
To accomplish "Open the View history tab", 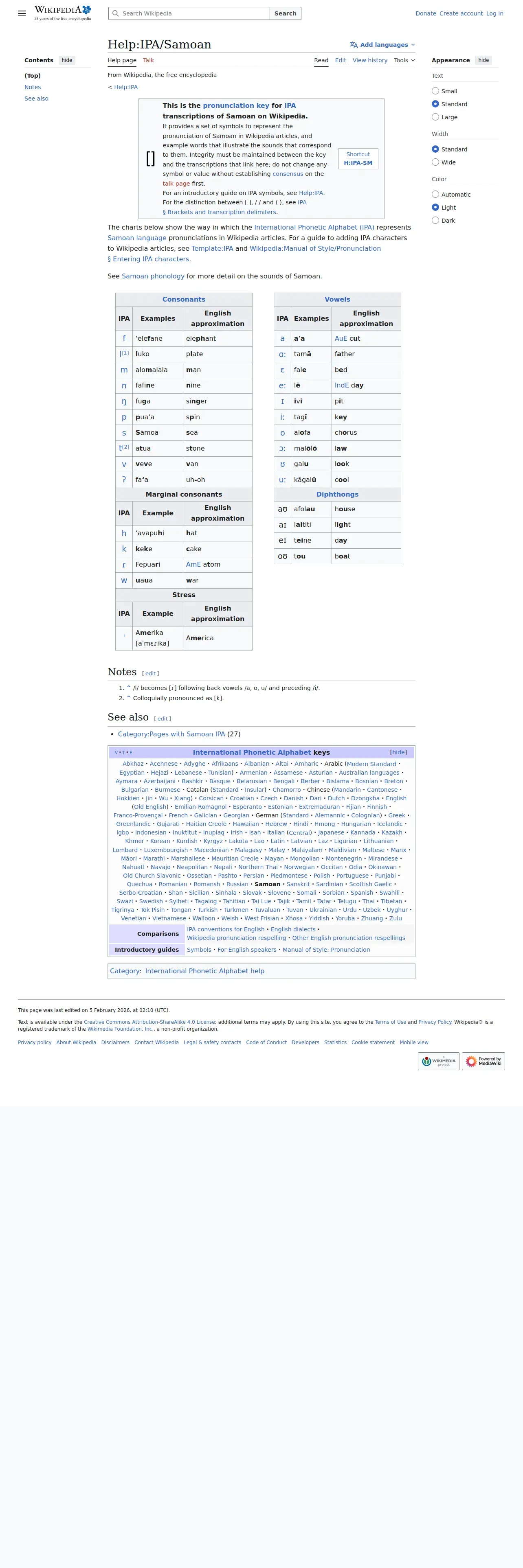I will point(369,60).
